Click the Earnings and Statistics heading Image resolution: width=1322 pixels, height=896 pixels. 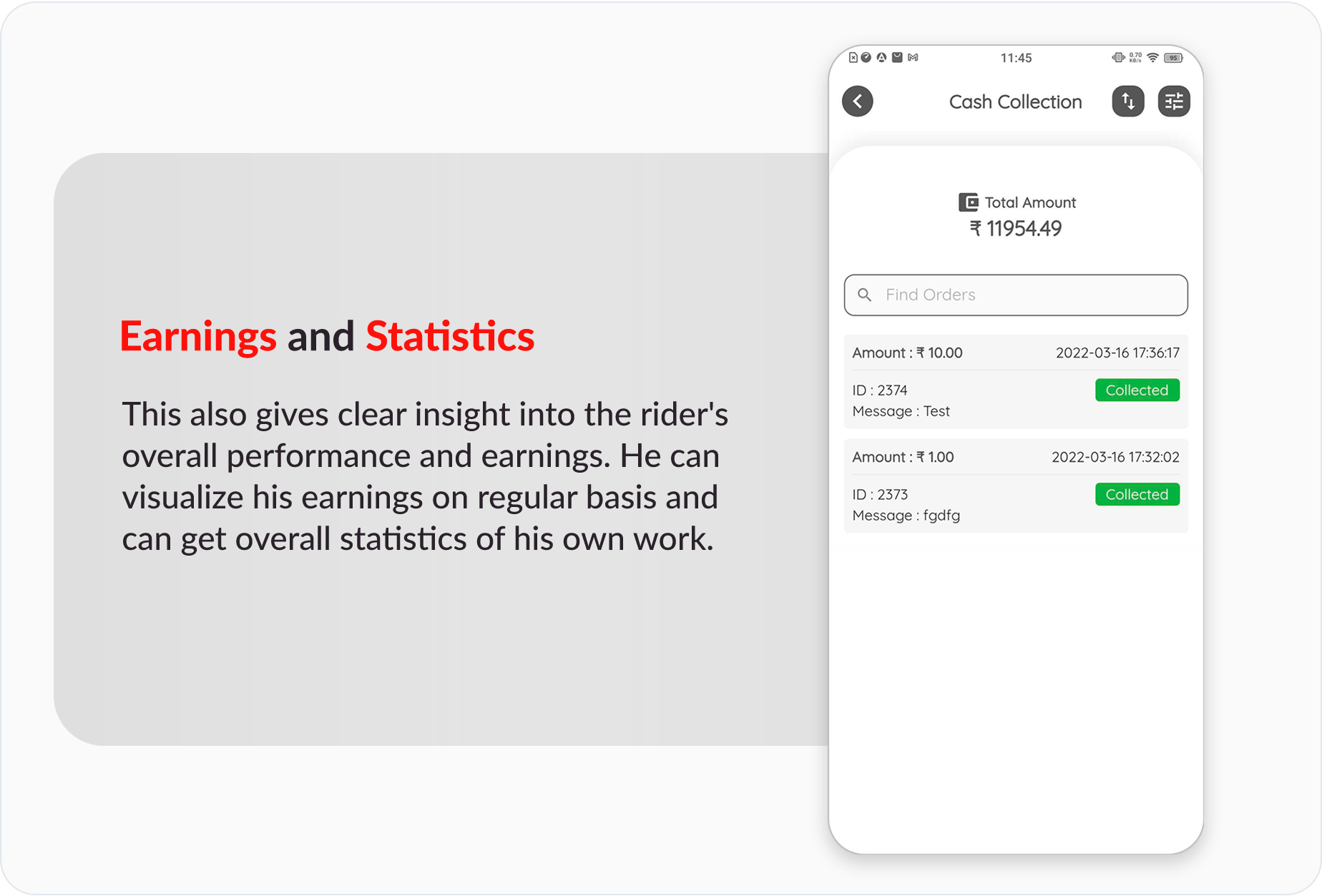(x=327, y=336)
